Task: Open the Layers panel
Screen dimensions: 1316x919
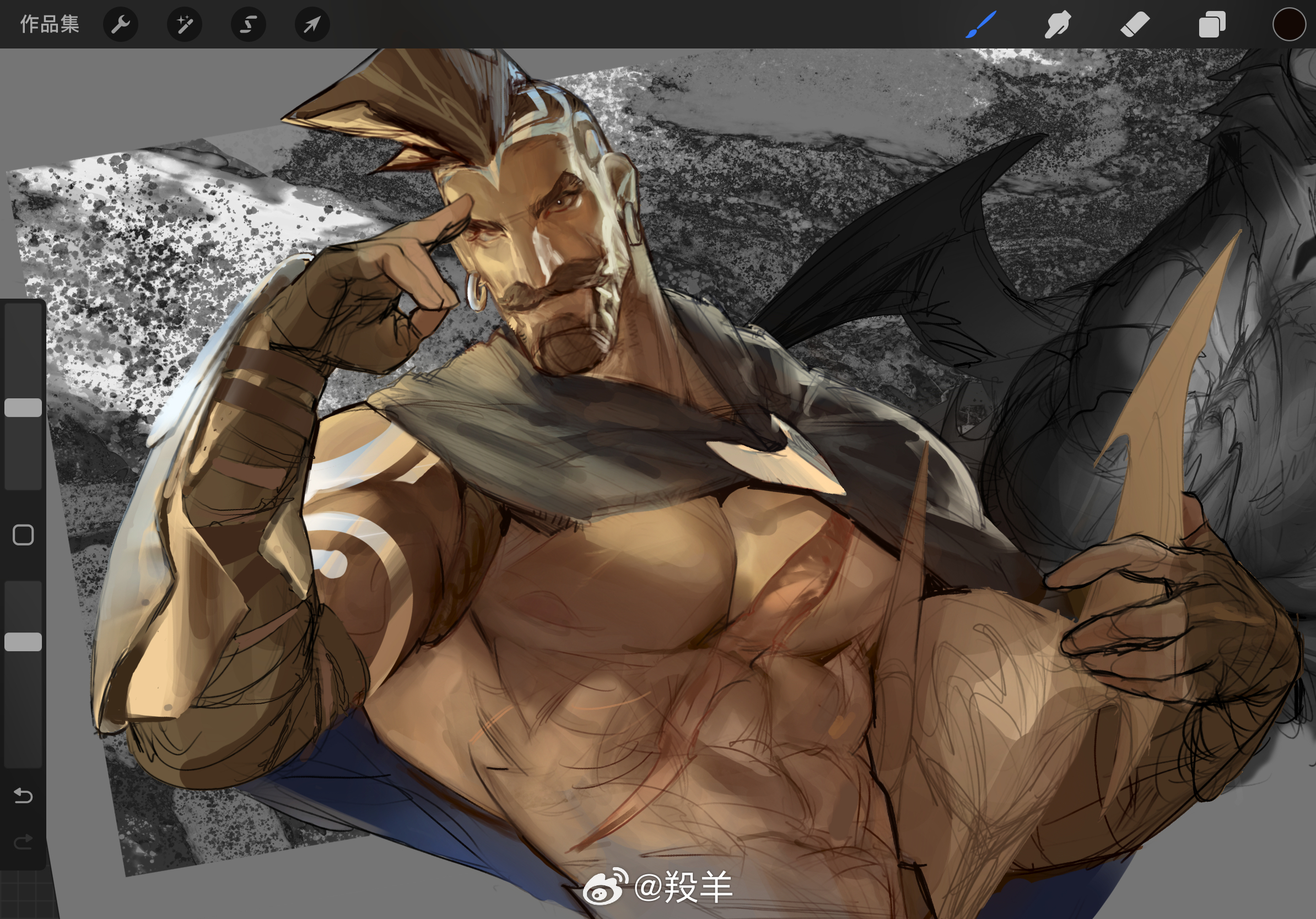Action: click(x=1212, y=24)
